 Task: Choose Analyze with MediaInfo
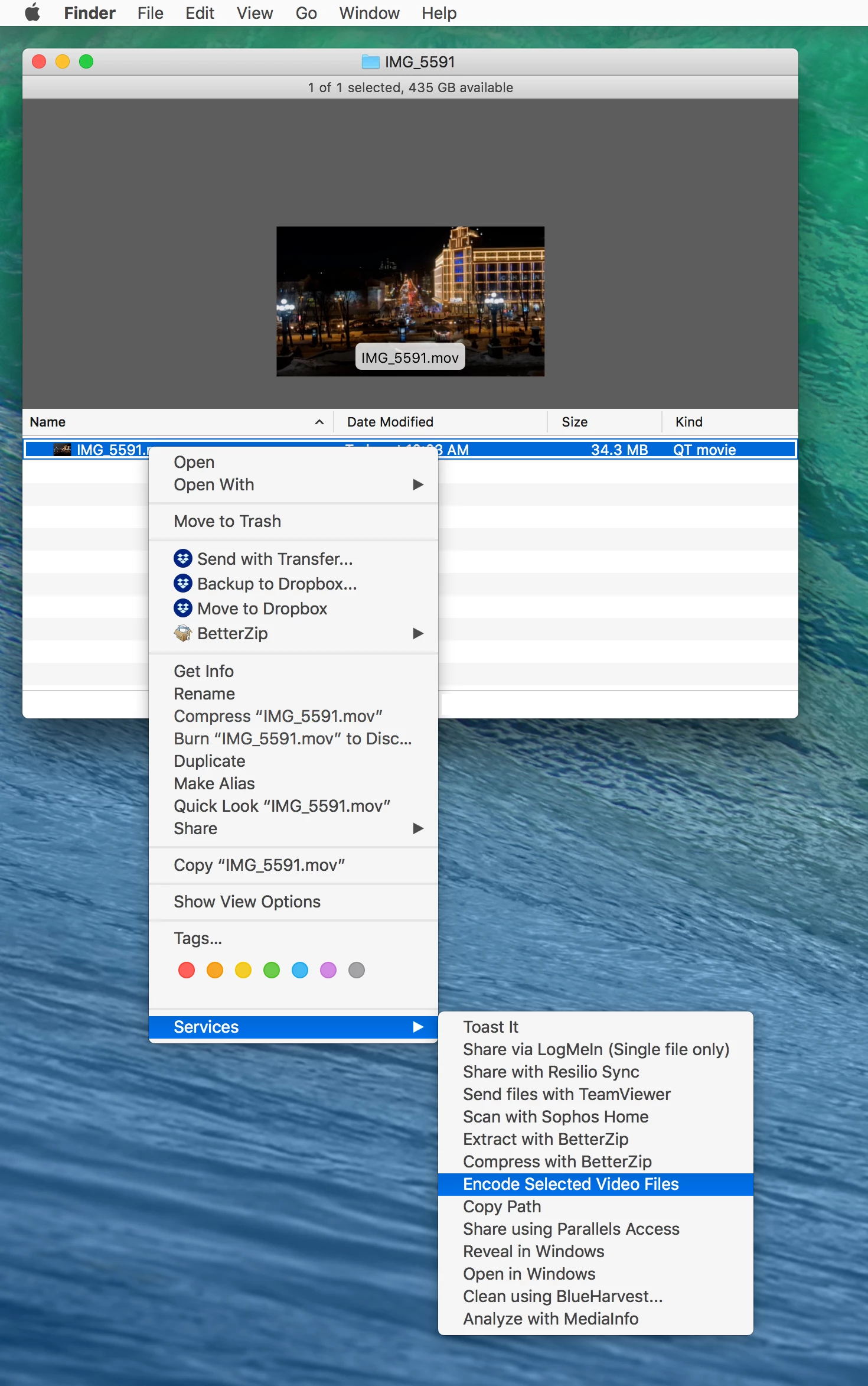596,1319
